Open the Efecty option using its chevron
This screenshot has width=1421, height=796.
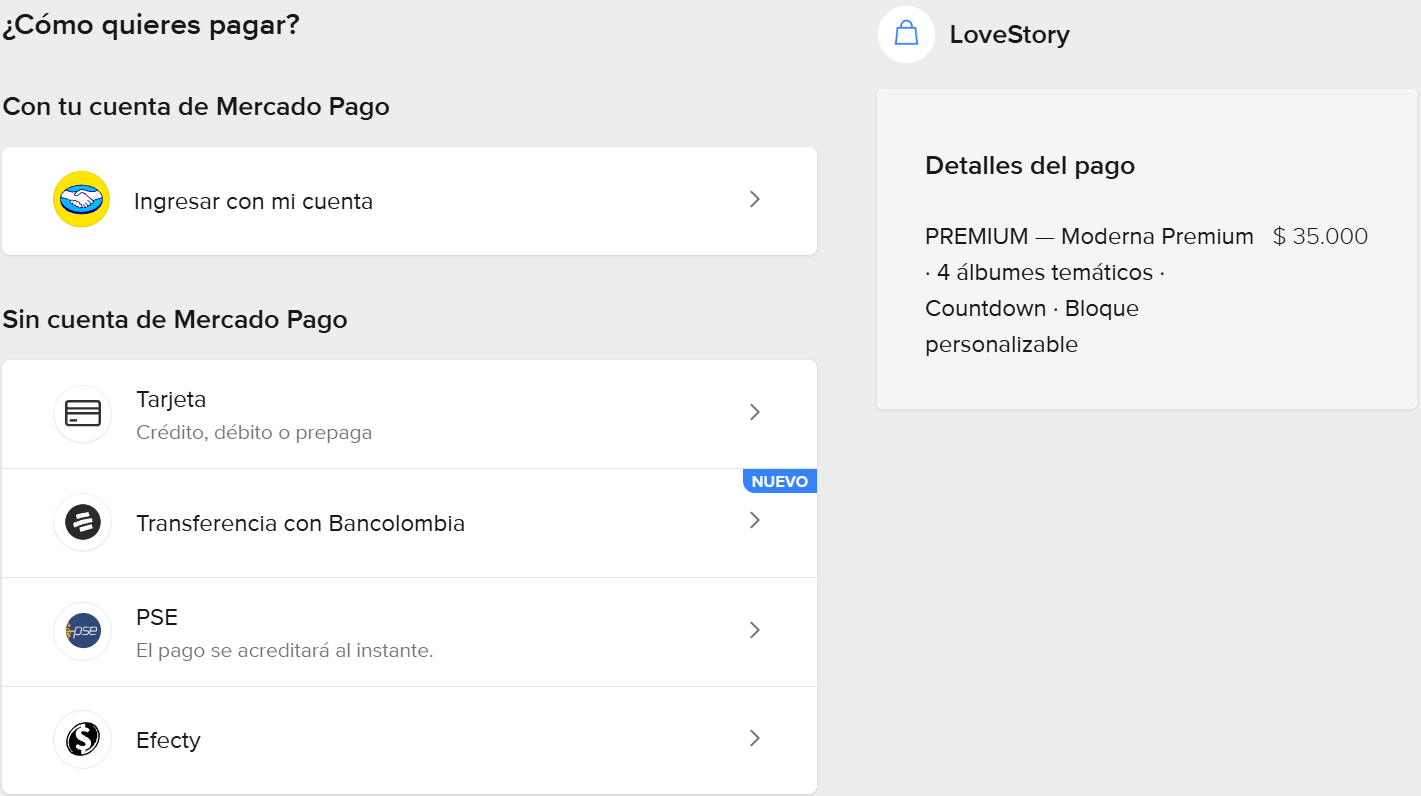coord(755,738)
